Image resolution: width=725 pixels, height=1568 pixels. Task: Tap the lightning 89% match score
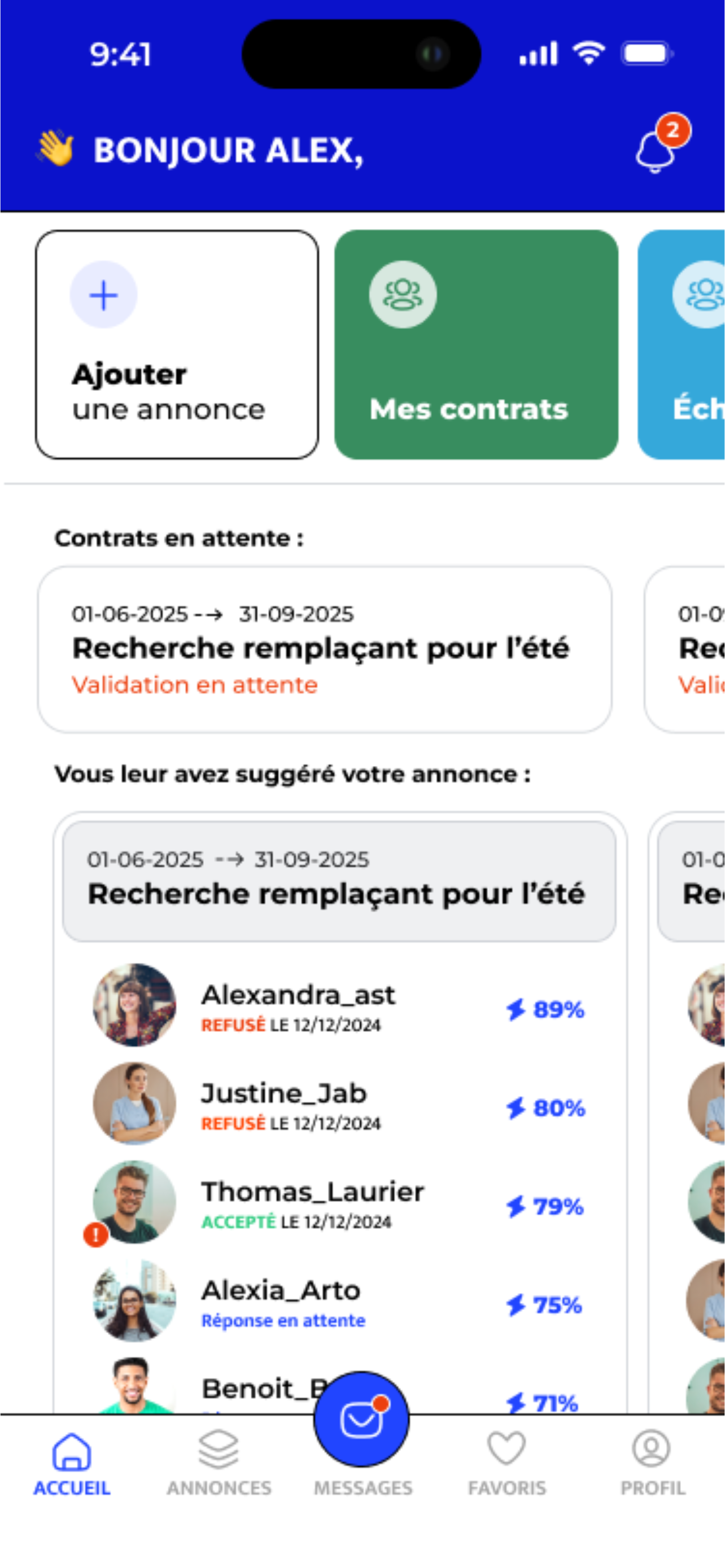click(x=545, y=1009)
